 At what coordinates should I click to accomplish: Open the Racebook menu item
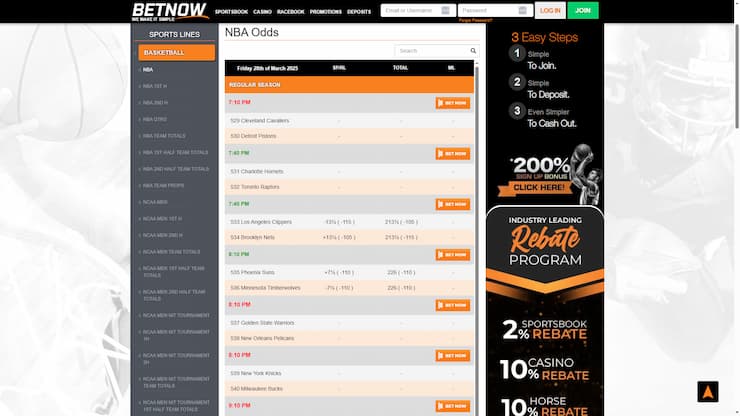[291, 12]
